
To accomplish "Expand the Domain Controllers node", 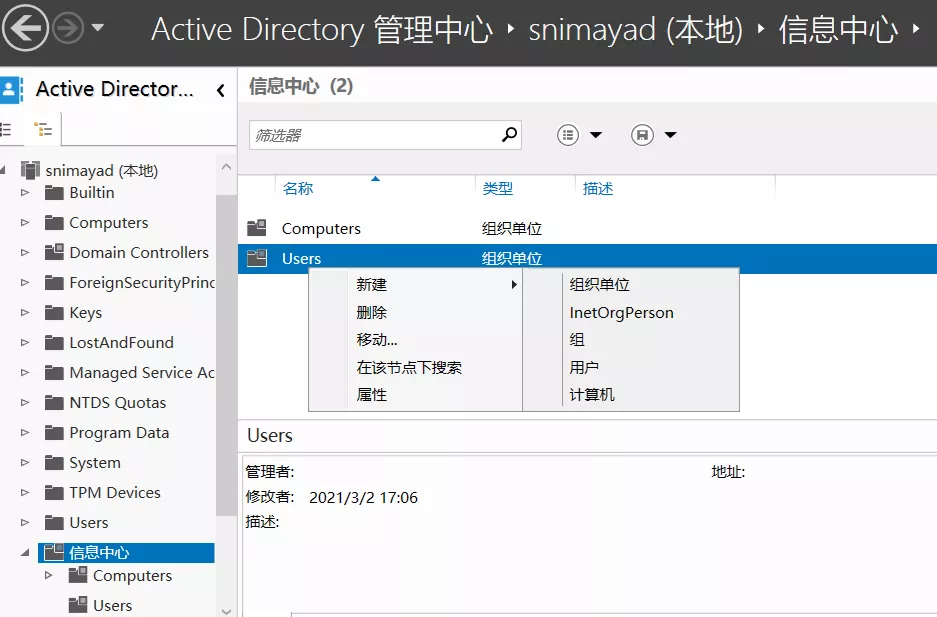I will point(26,253).
